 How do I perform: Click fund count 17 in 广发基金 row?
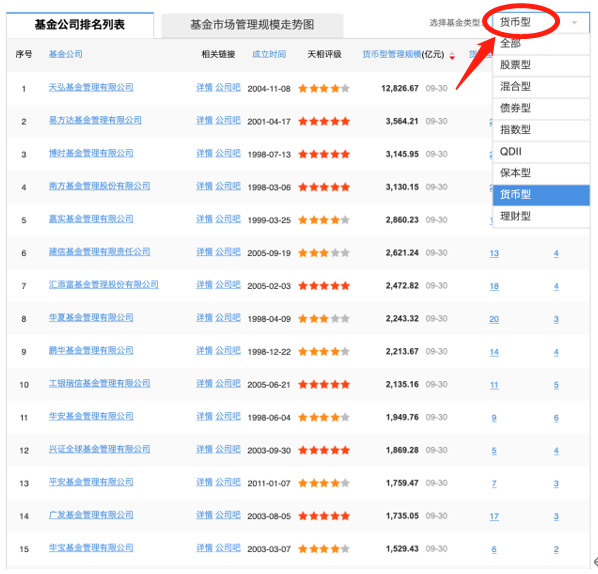point(494,516)
